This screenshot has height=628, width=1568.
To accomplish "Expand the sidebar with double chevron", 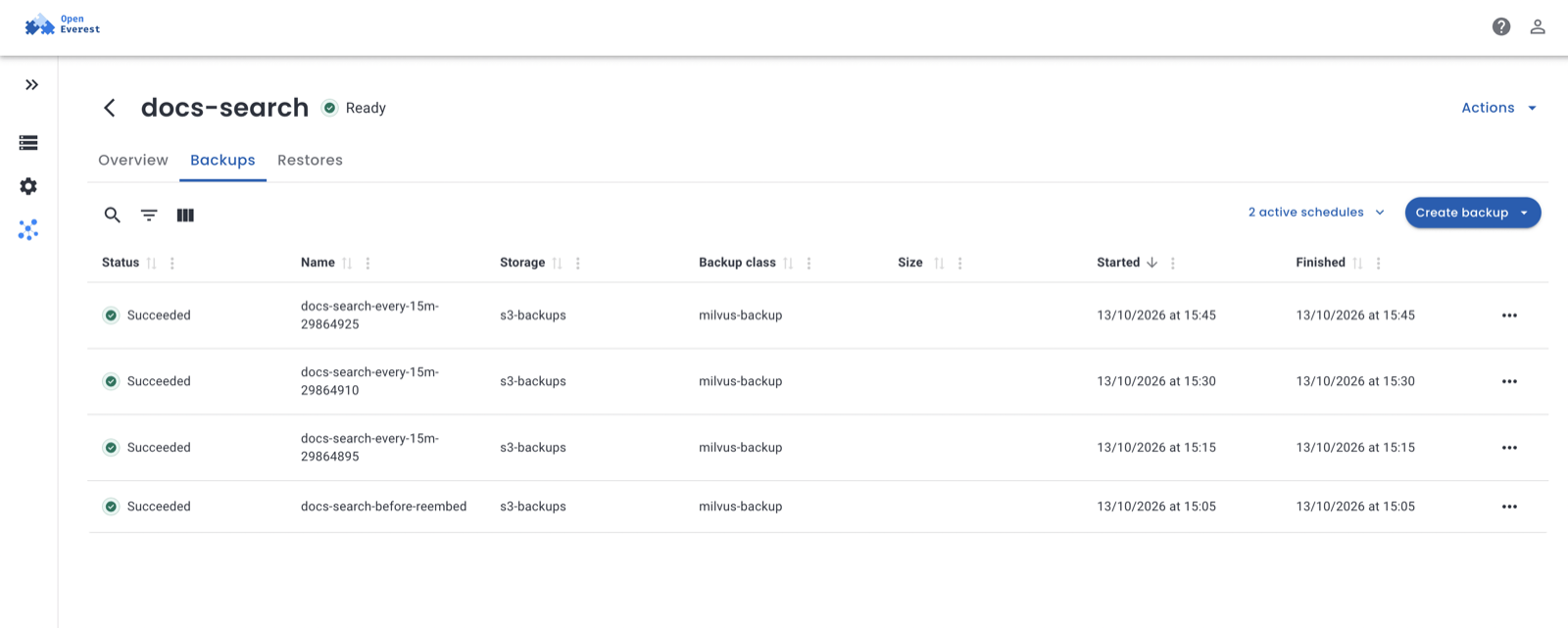I will [x=31, y=85].
